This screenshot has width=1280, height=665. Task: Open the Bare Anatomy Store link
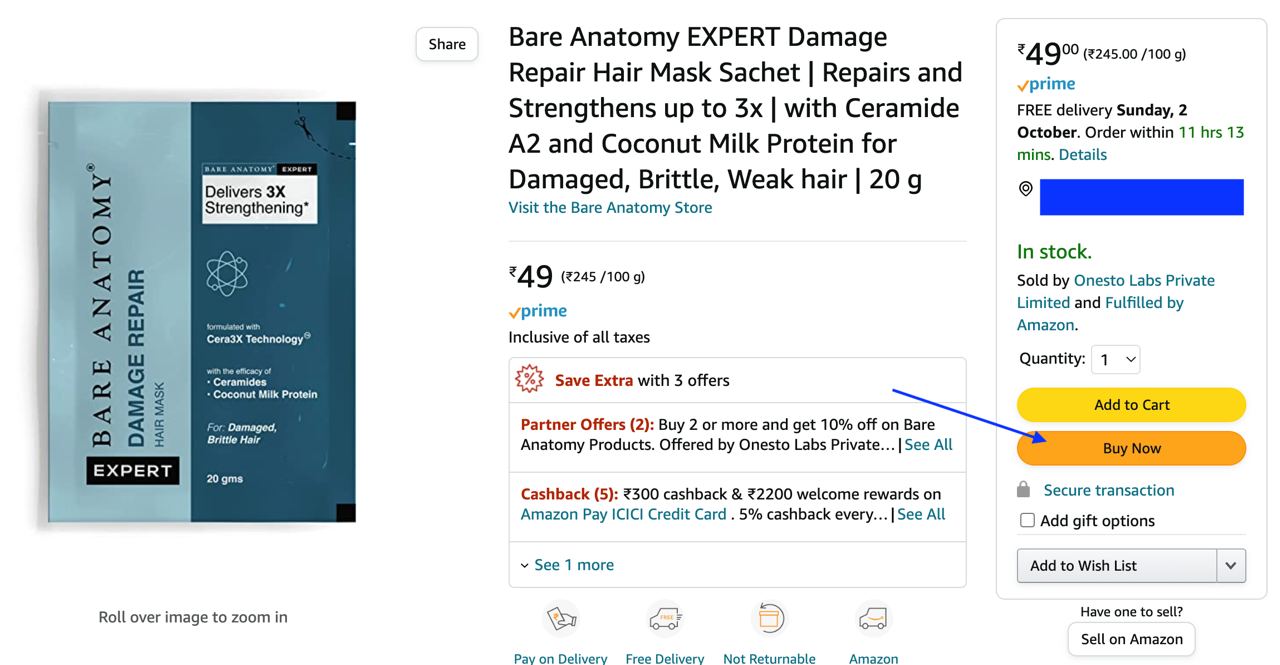(x=610, y=207)
